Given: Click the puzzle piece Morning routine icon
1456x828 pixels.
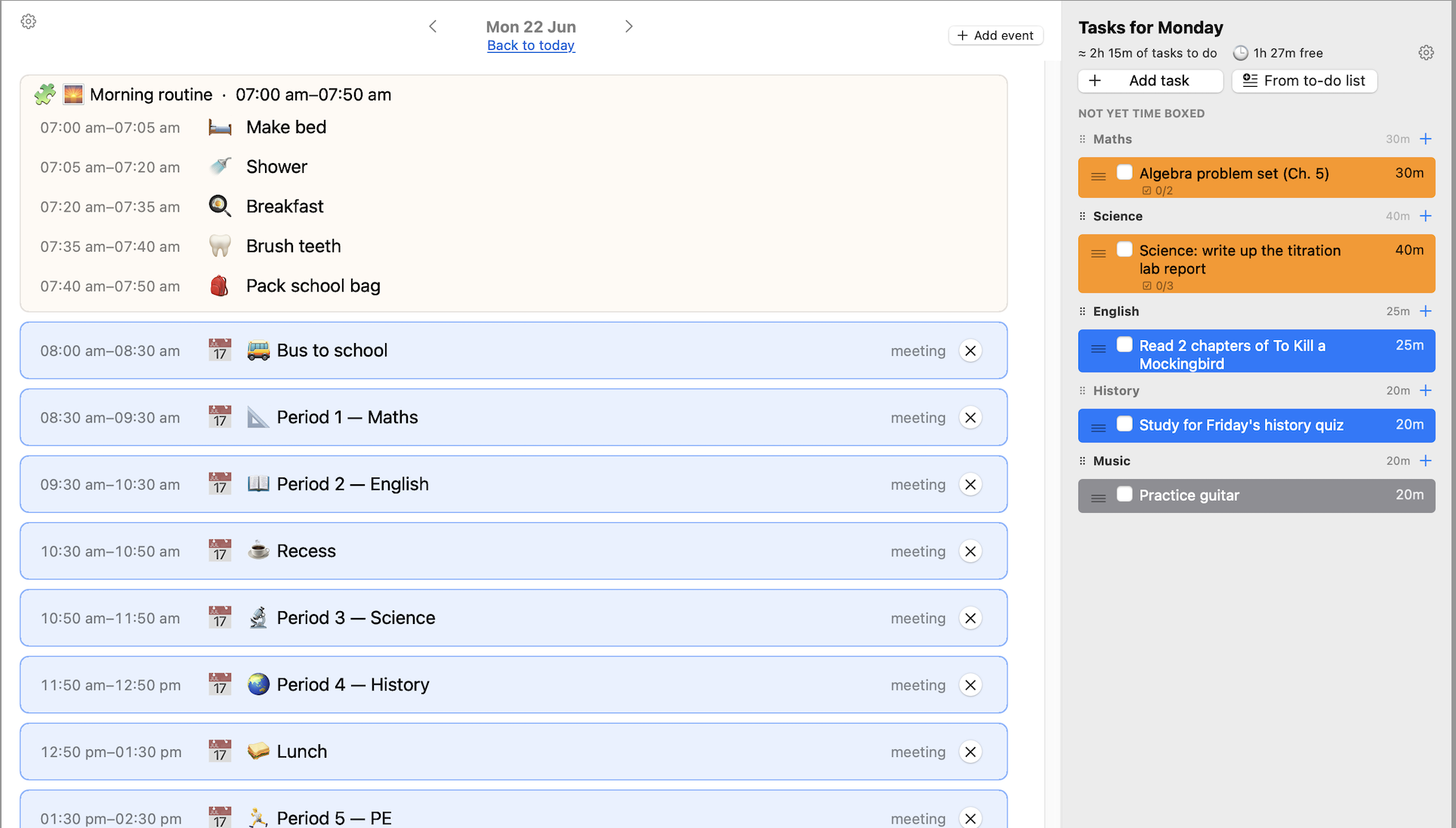Looking at the screenshot, I should click(45, 94).
